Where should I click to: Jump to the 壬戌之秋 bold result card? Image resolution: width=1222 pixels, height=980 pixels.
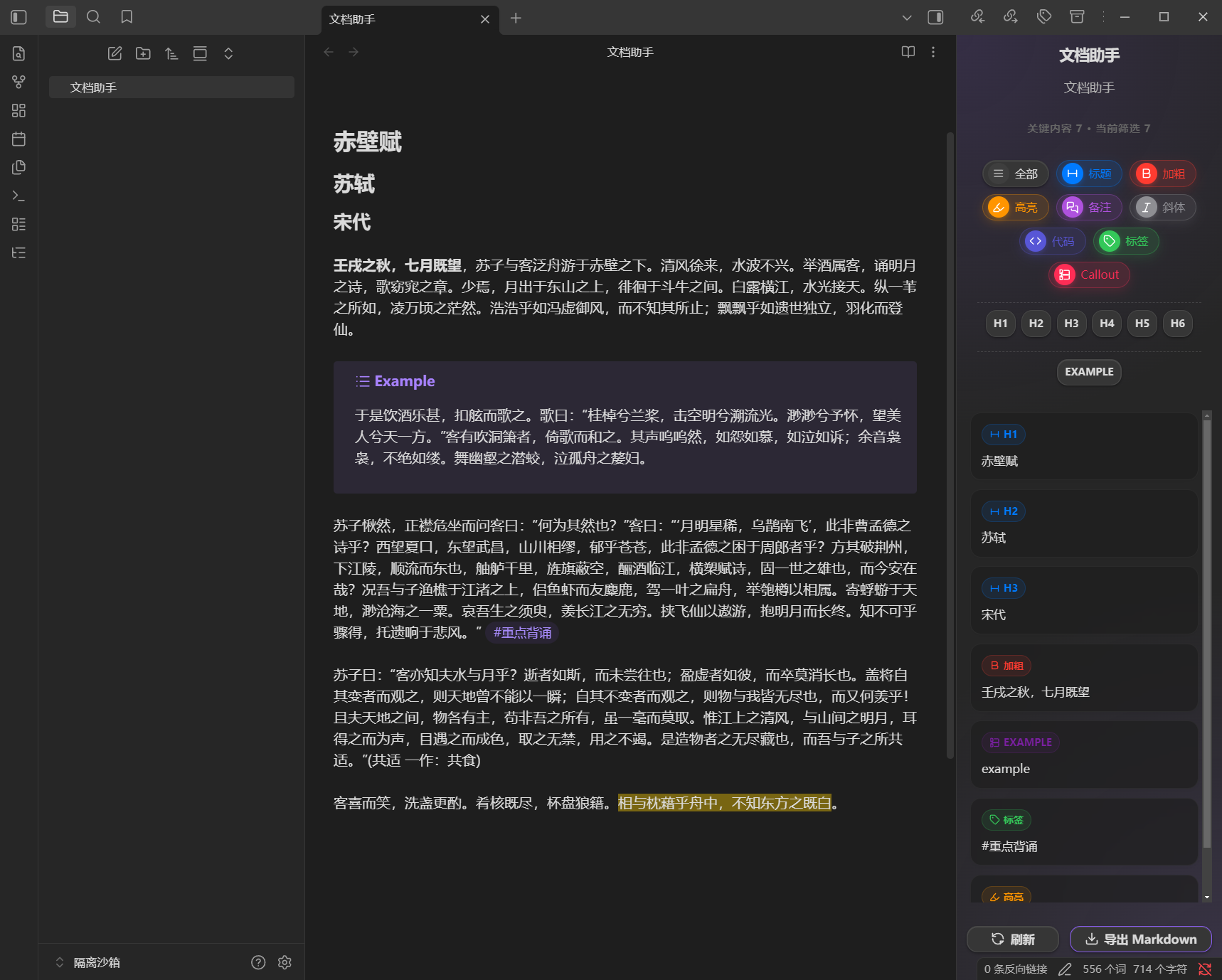1083,678
